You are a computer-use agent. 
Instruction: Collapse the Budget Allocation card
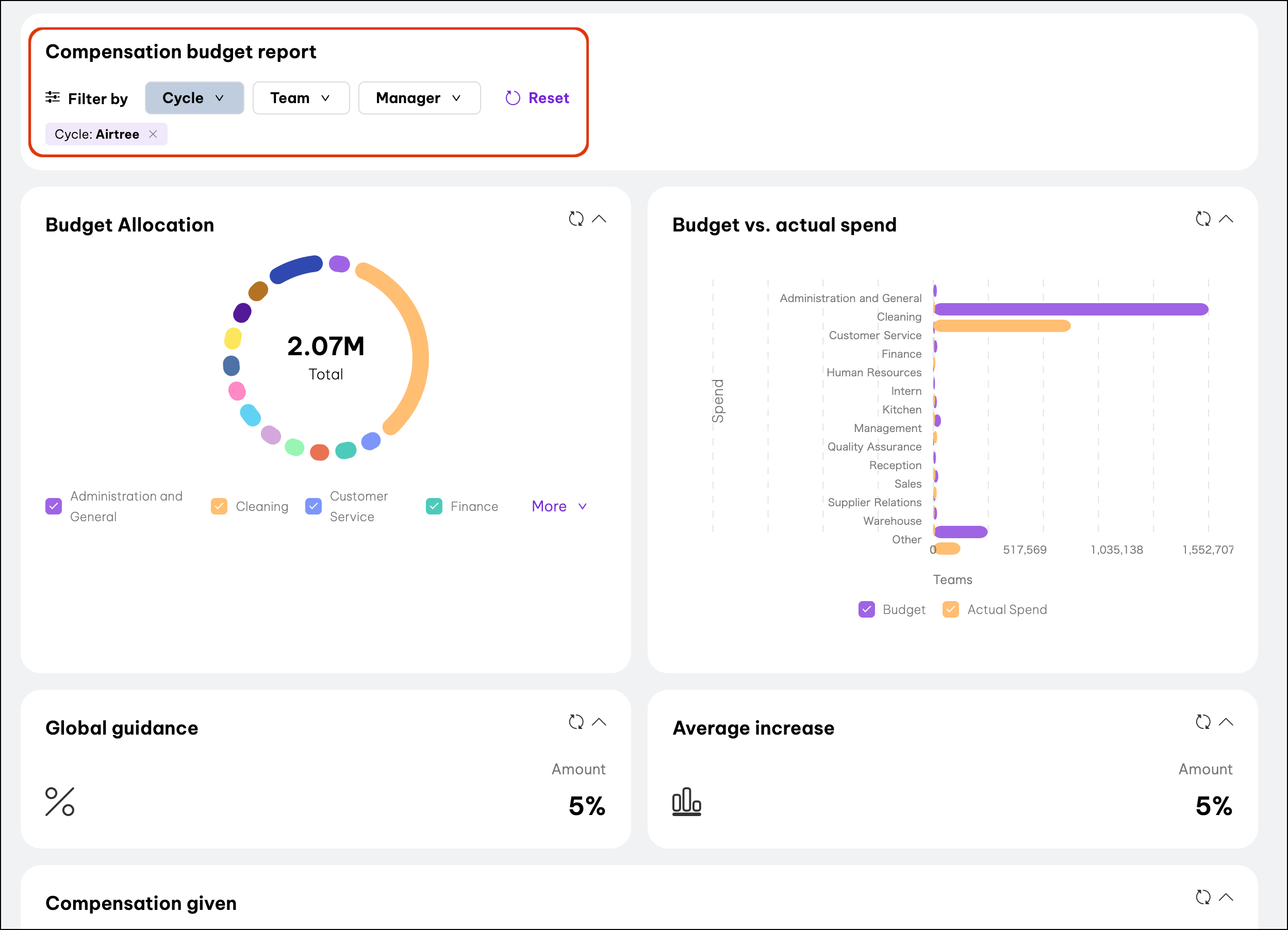599,219
